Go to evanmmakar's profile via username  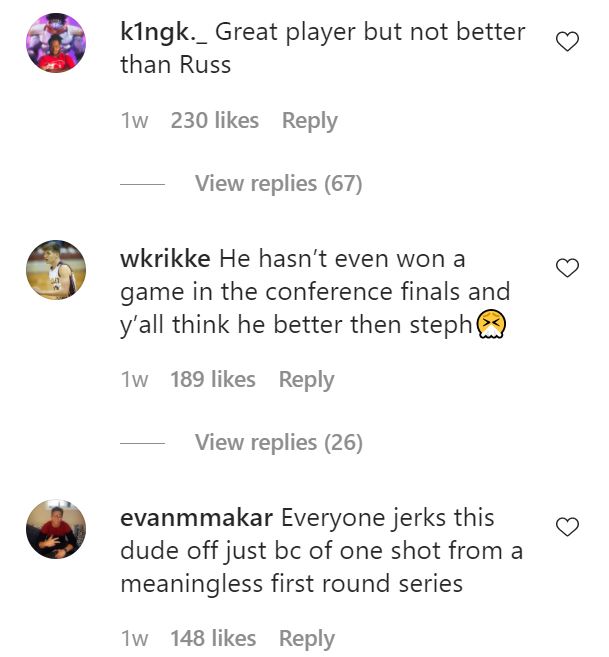click(x=196, y=519)
